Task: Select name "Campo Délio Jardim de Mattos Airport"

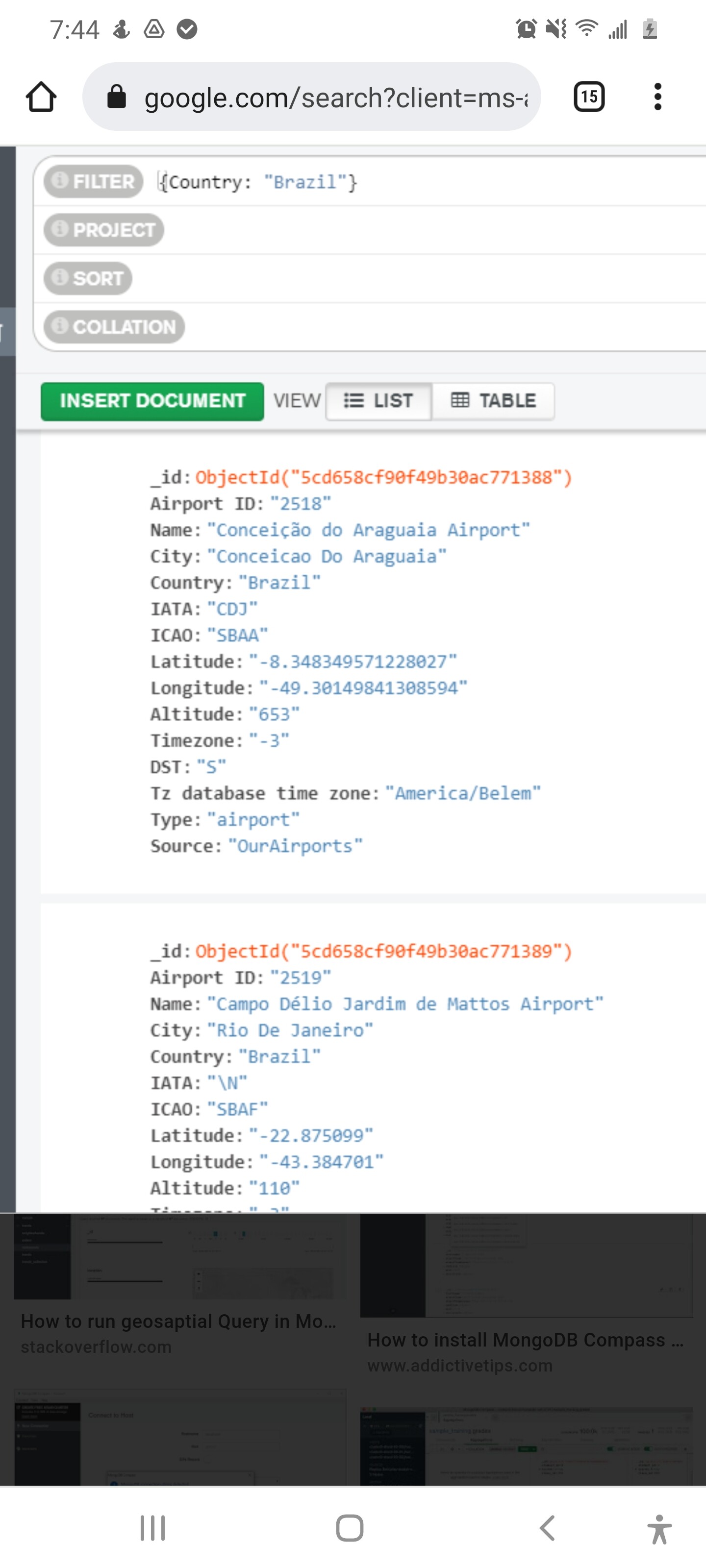Action: (405, 1004)
